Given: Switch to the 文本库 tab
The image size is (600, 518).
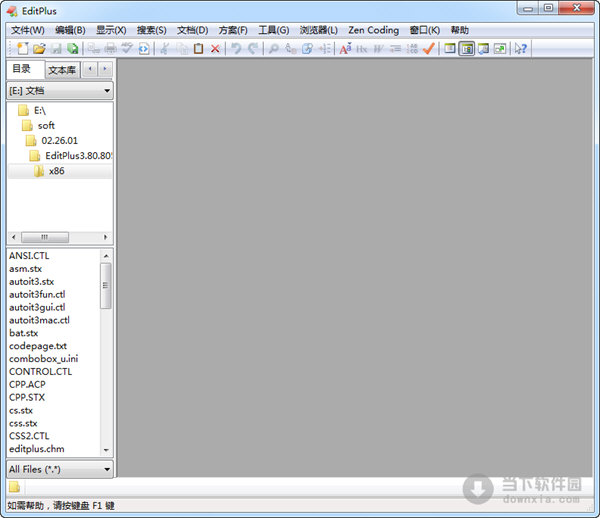Looking at the screenshot, I should click(x=62, y=70).
